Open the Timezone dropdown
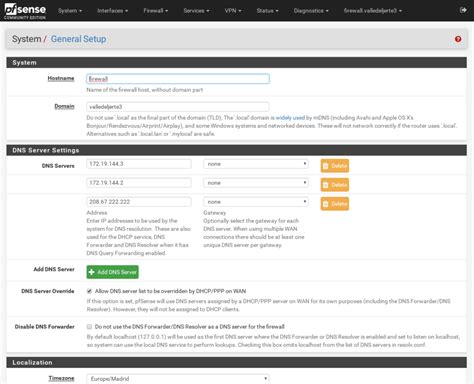Image resolution: width=474 pixels, height=384 pixels. pyautogui.click(x=178, y=379)
